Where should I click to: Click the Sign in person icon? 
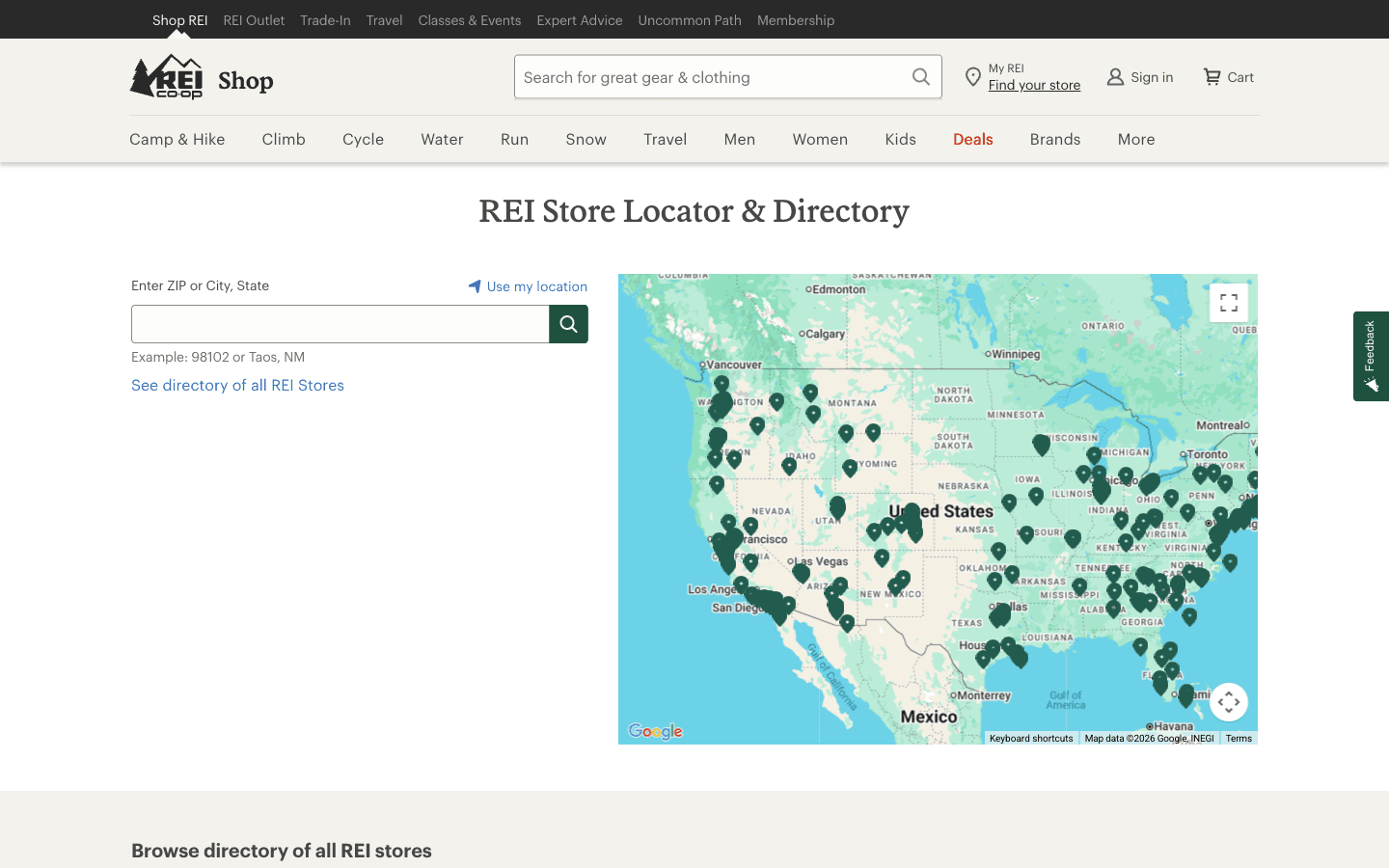[1114, 76]
